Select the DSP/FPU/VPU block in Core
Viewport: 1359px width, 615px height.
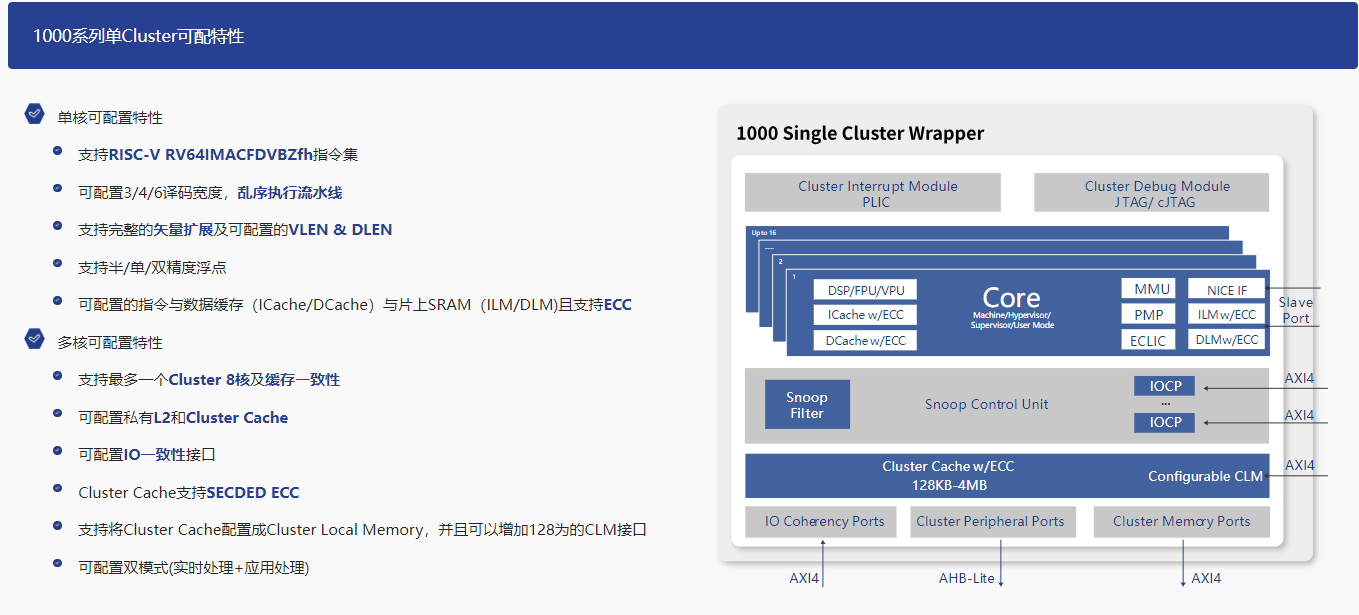pyautogui.click(x=865, y=290)
